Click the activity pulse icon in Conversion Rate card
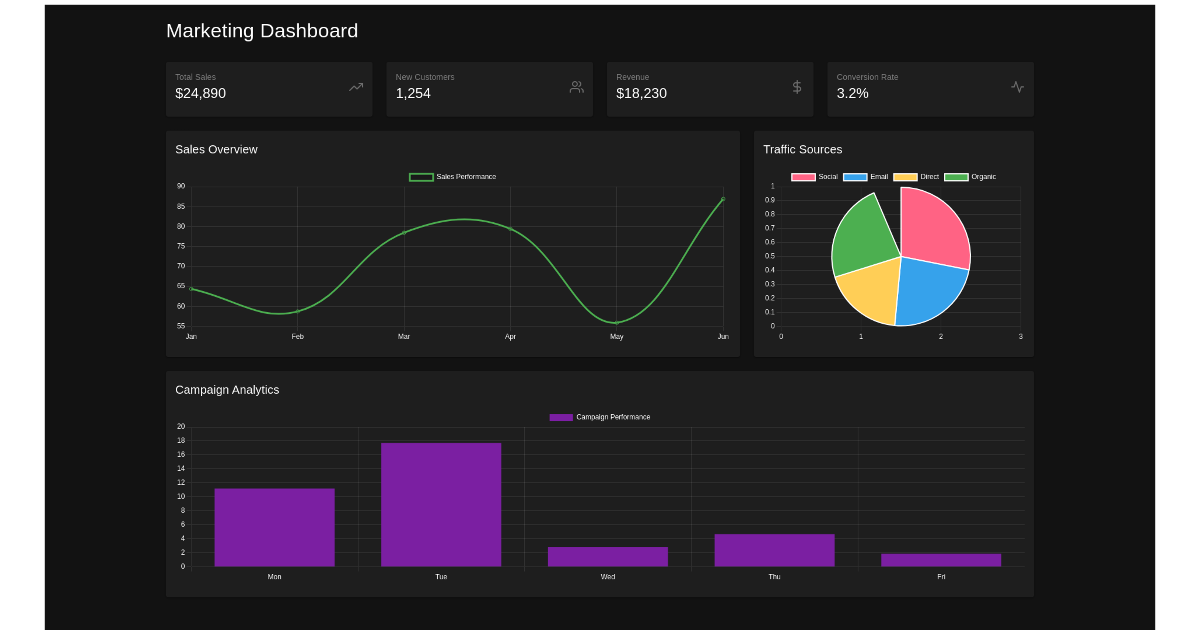The width and height of the screenshot is (1200, 630). pos(1017,87)
